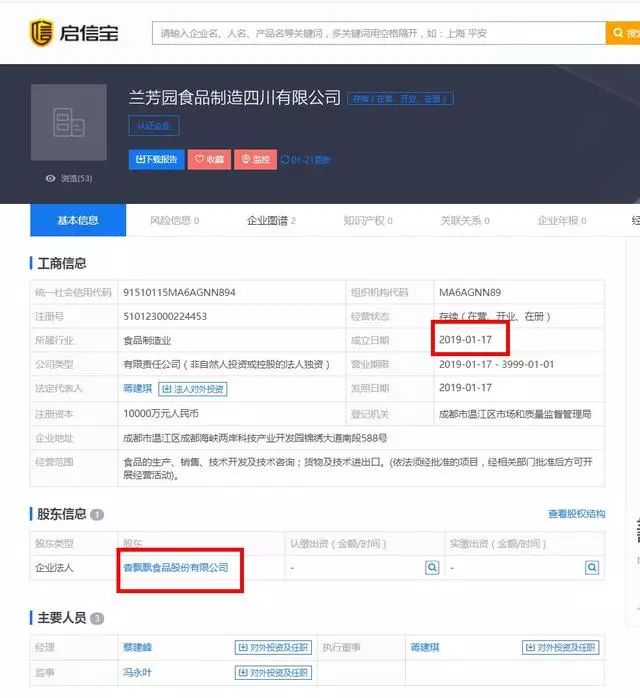Click organization code MA6AGNN89
This screenshot has width=640, height=698.
tap(470, 292)
